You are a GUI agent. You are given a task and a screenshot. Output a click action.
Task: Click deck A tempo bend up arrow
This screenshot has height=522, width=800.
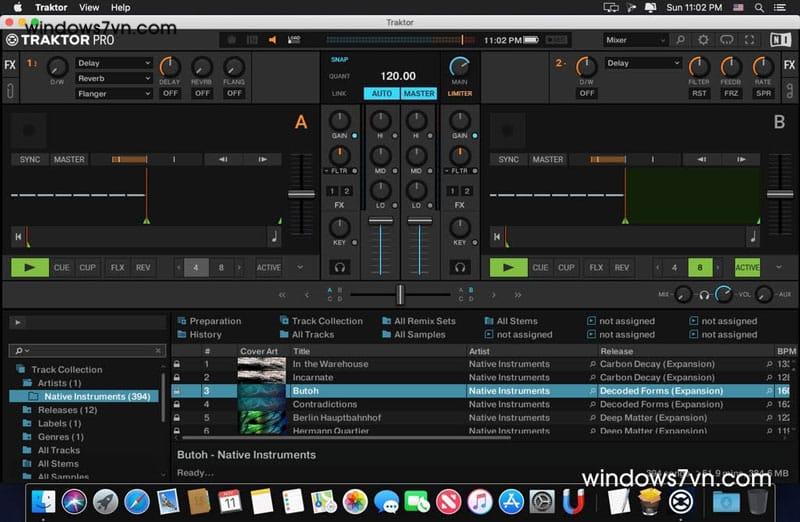[262, 159]
